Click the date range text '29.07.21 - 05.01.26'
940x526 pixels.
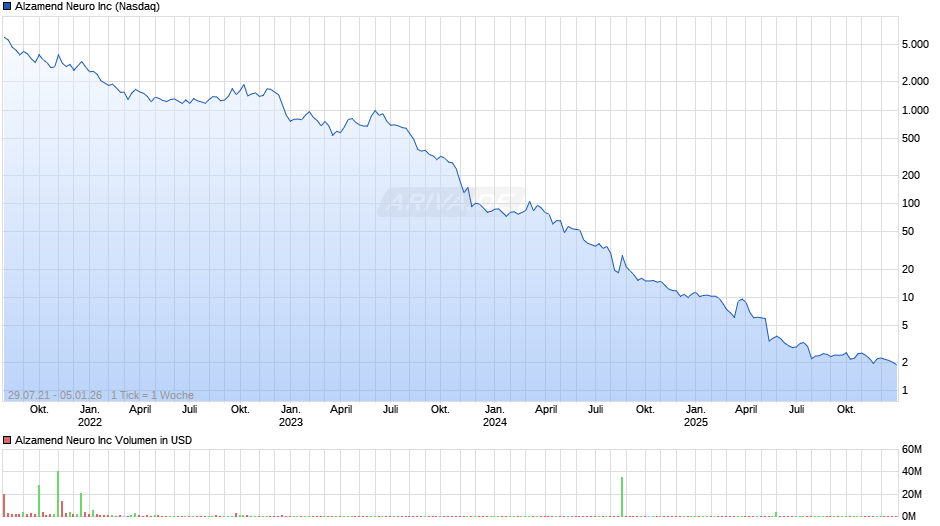(x=55, y=395)
